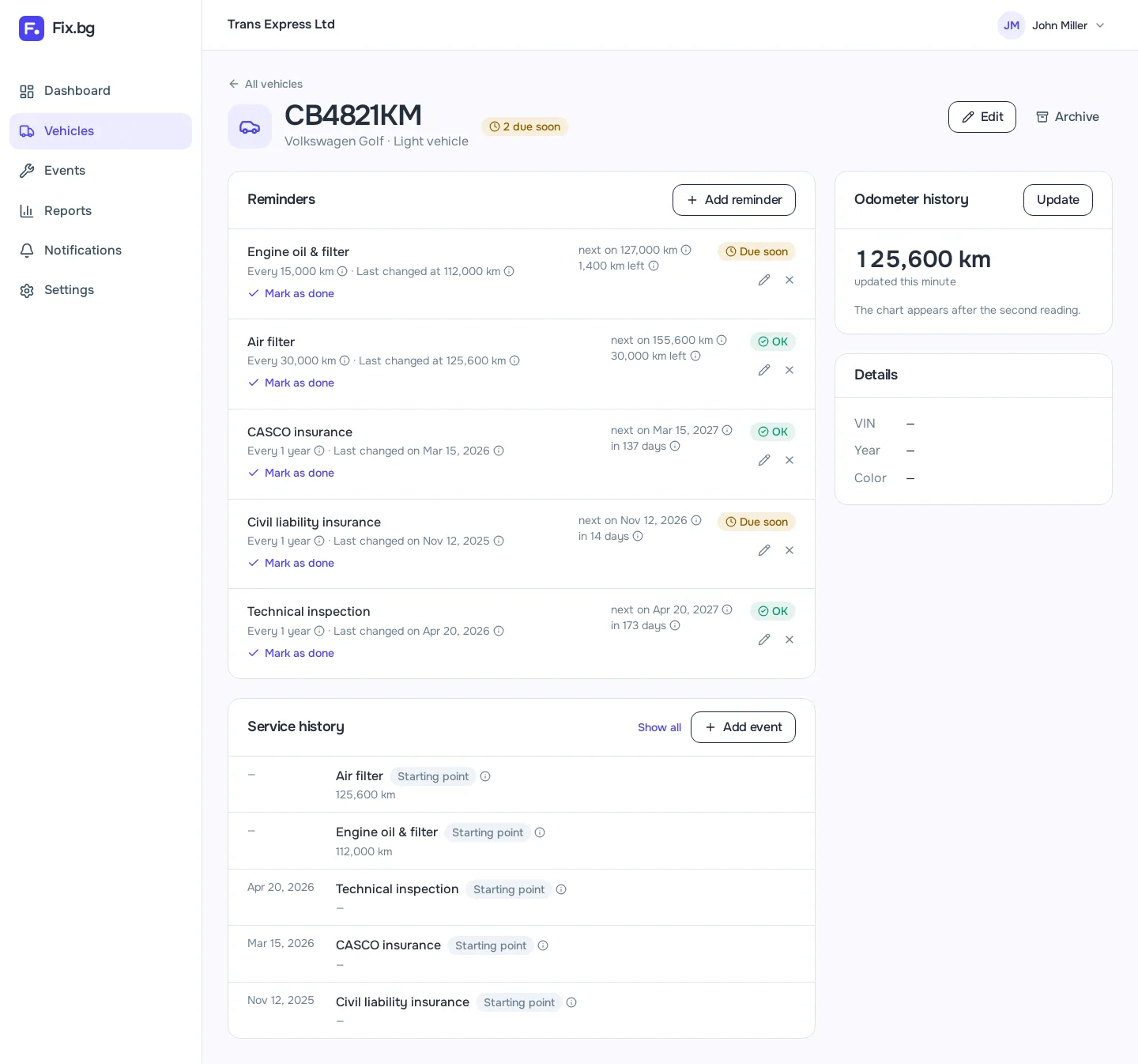
Task: Go back to All vehicles
Action: pyautogui.click(x=266, y=84)
